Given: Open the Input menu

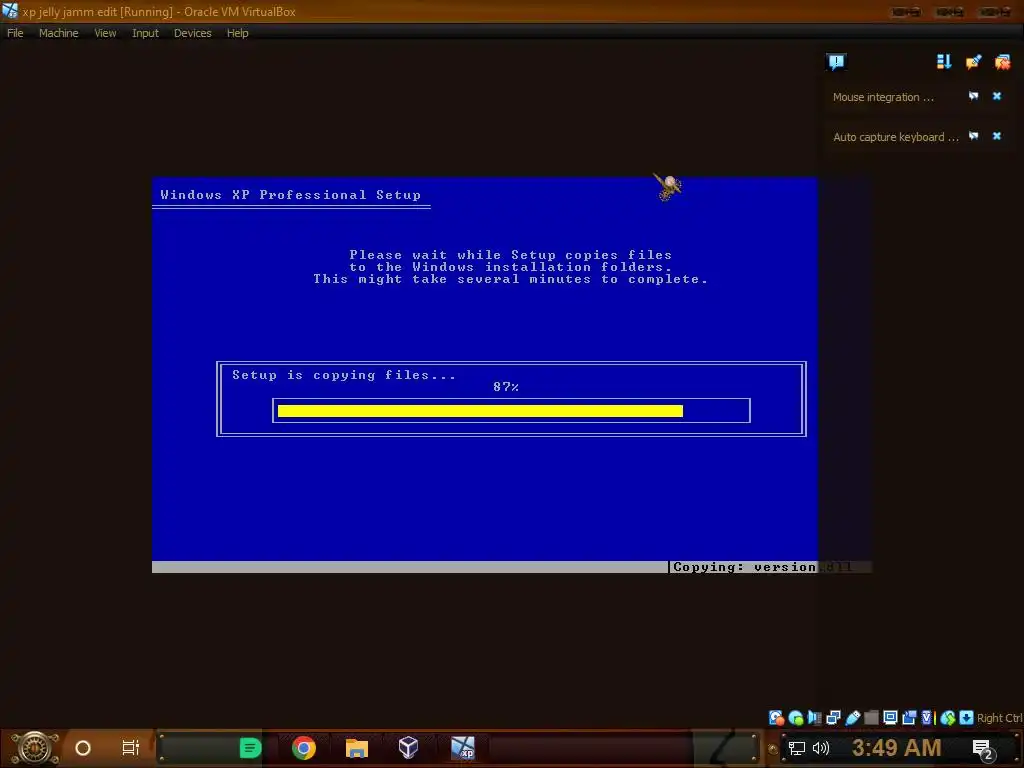Looking at the screenshot, I should (x=145, y=33).
